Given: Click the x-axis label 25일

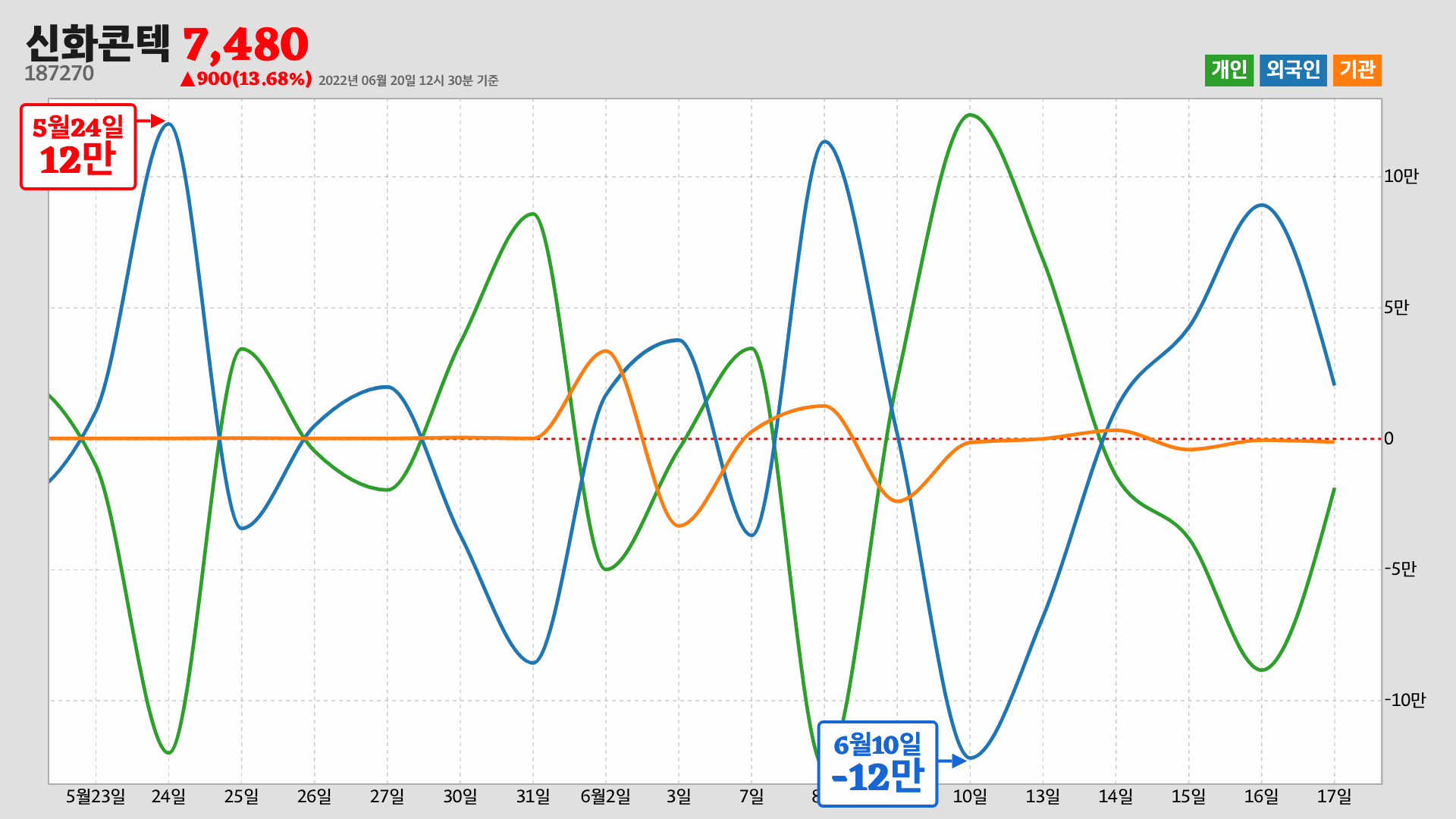Looking at the screenshot, I should pos(241,796).
